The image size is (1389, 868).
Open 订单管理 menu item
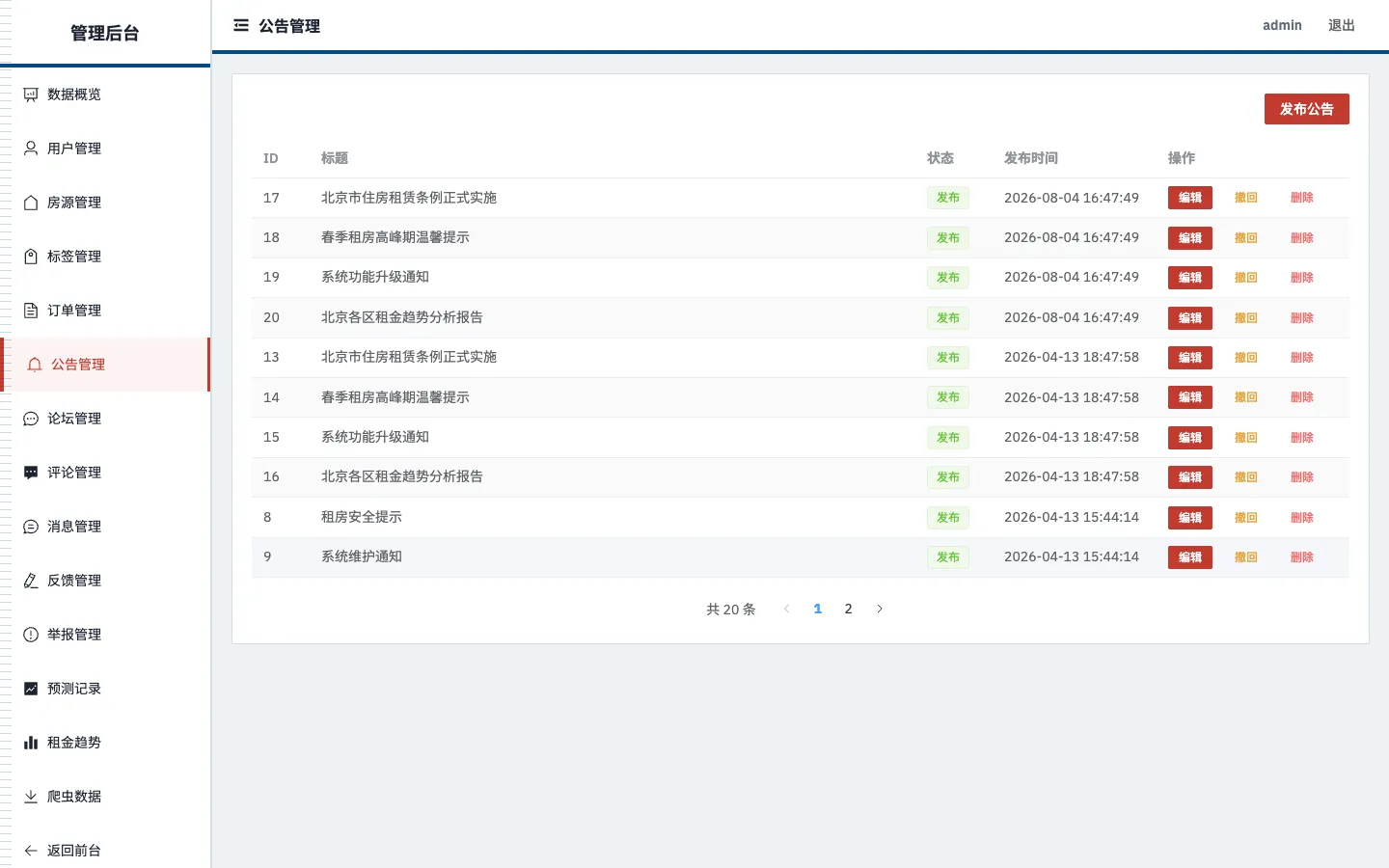click(x=105, y=311)
